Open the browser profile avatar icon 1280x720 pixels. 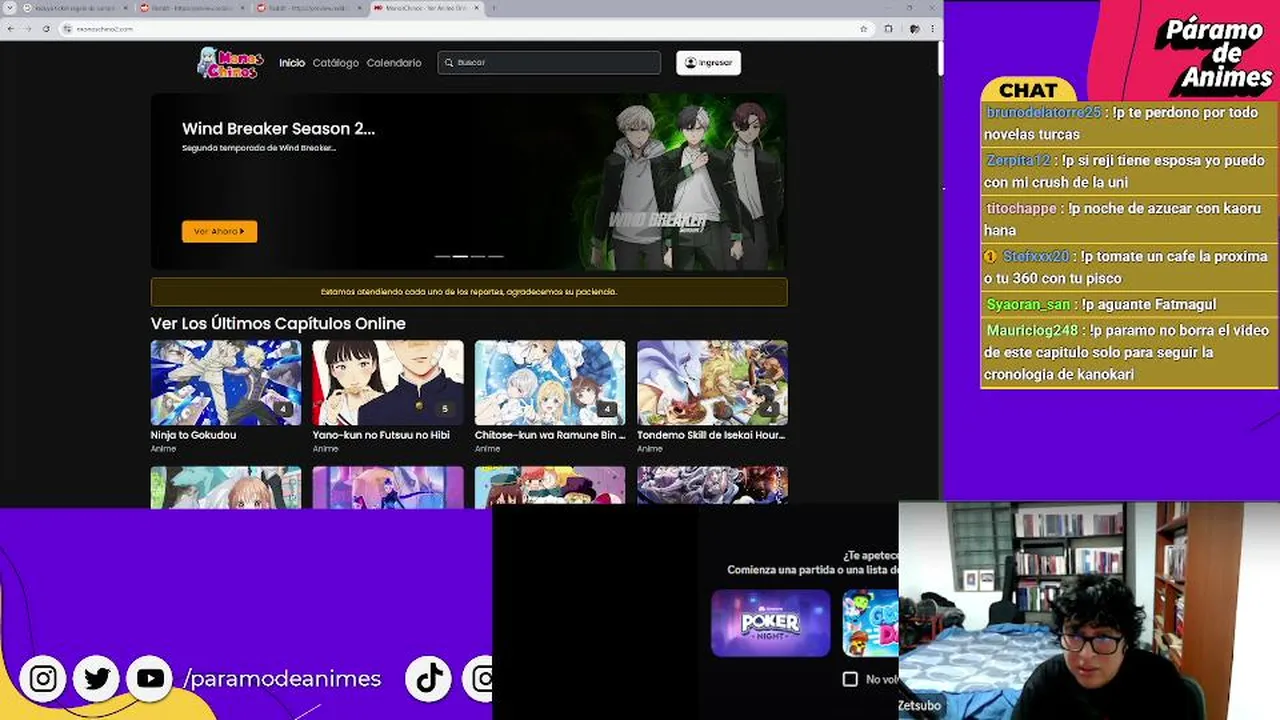pos(914,29)
